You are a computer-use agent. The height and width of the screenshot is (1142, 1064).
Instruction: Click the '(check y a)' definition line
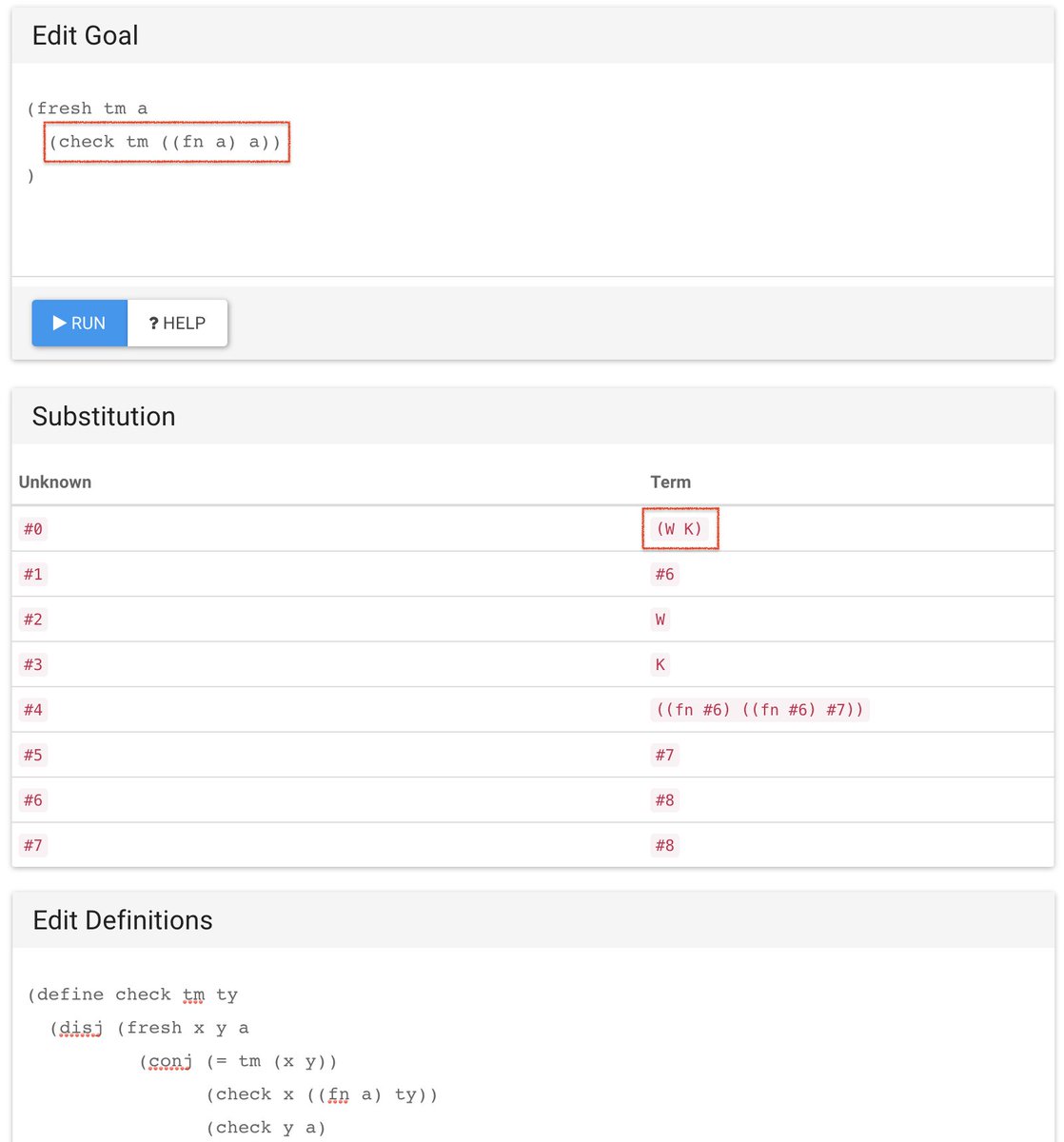point(266,1128)
